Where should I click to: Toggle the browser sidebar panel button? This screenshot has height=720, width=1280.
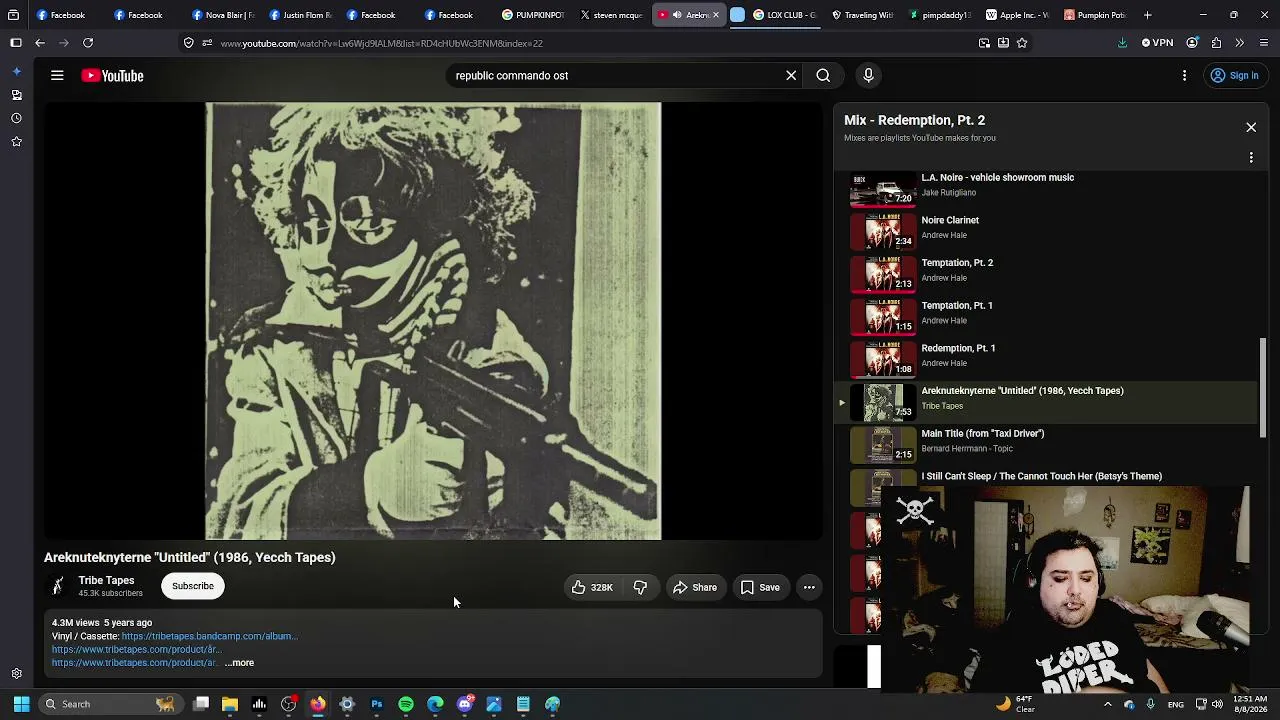15,43
